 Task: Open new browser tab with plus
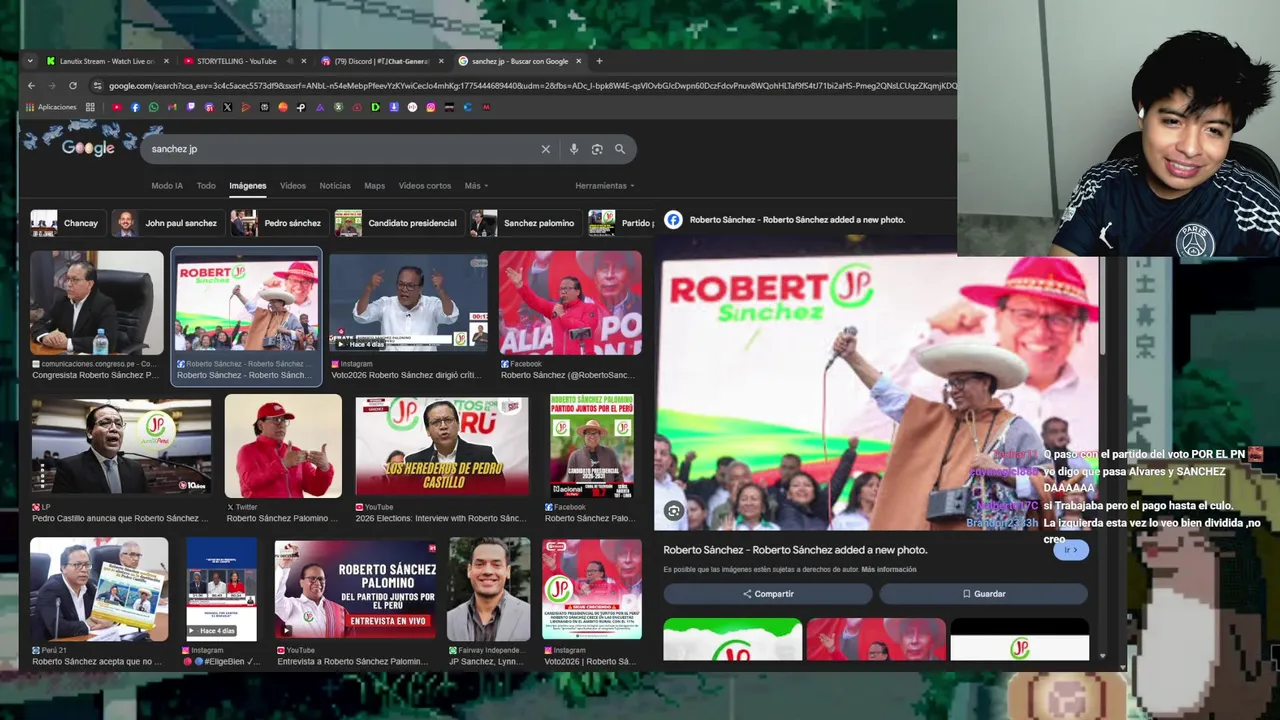pos(599,61)
